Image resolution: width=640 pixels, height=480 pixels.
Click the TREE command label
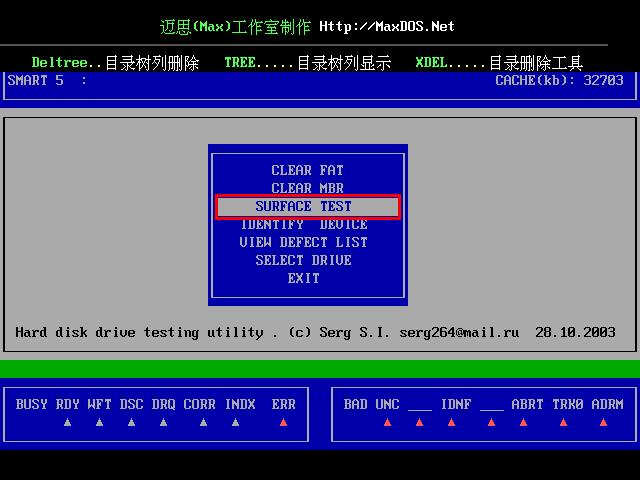[x=240, y=62]
